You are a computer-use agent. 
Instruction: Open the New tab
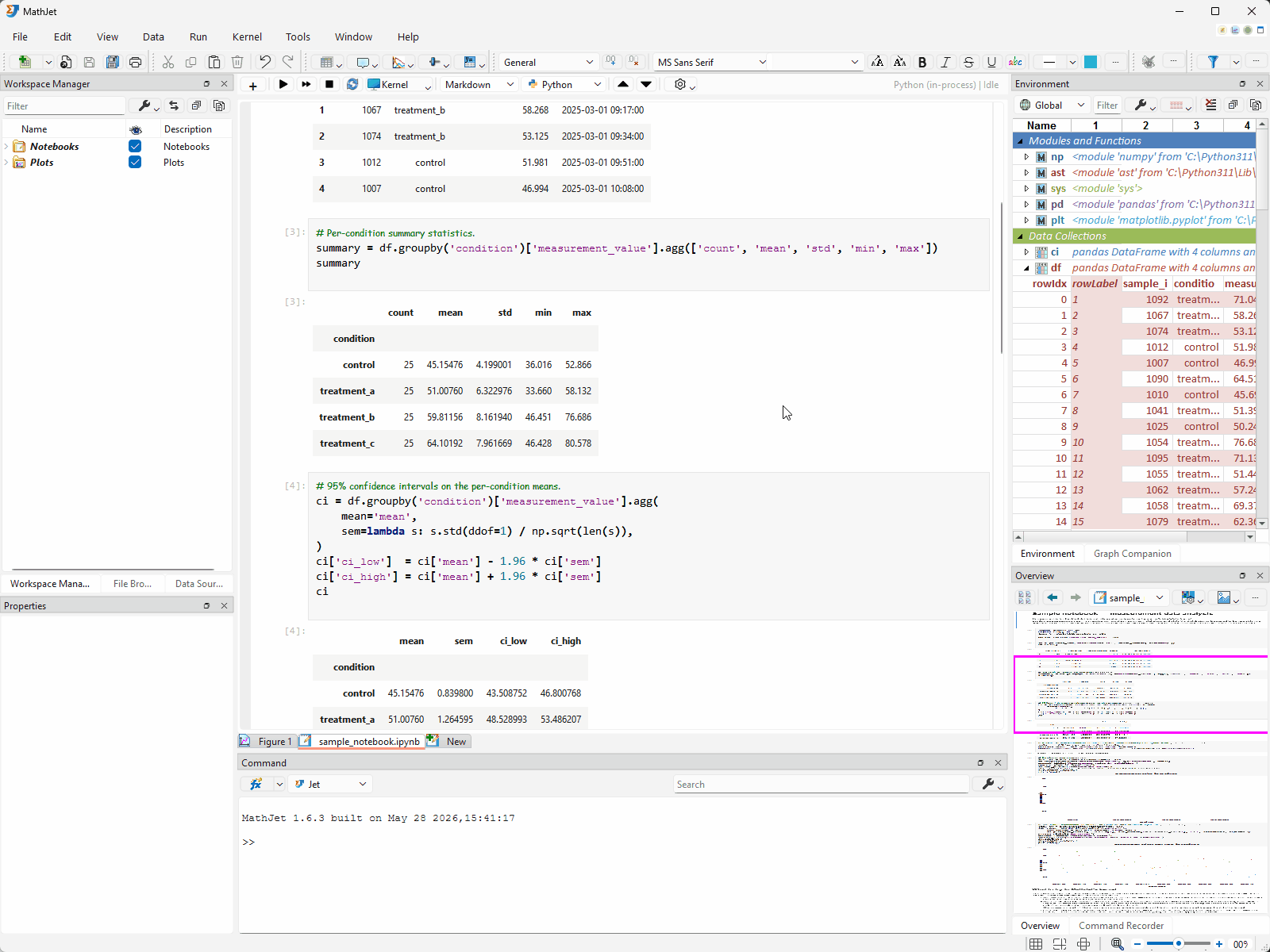click(x=448, y=741)
